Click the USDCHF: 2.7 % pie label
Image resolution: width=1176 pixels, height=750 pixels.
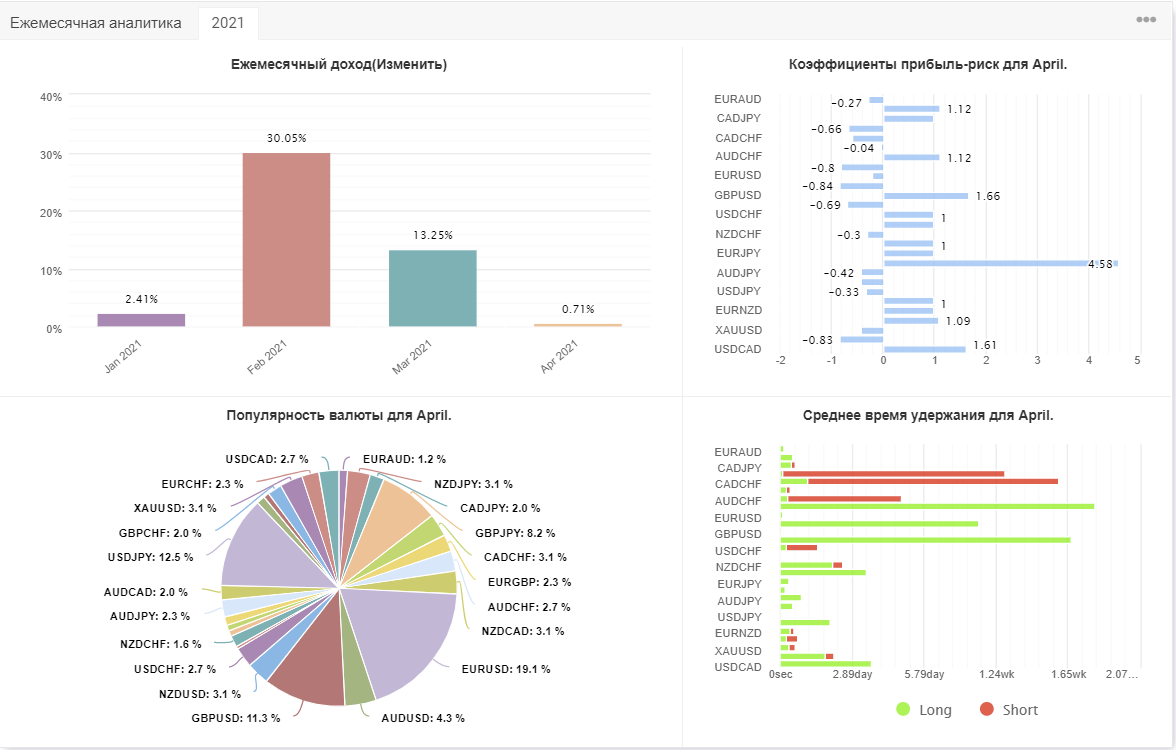pos(175,669)
